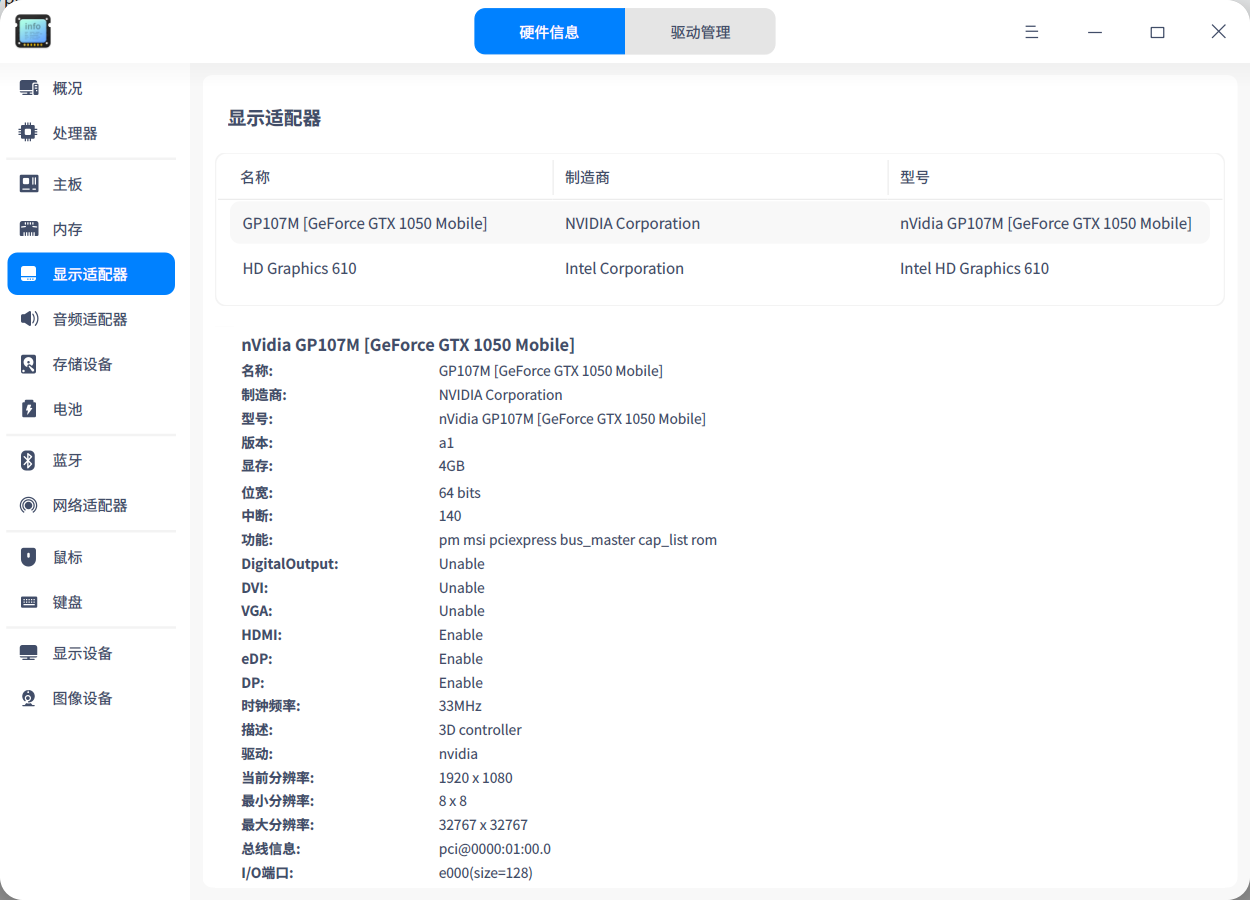Click the 制造商 column header

586,177
